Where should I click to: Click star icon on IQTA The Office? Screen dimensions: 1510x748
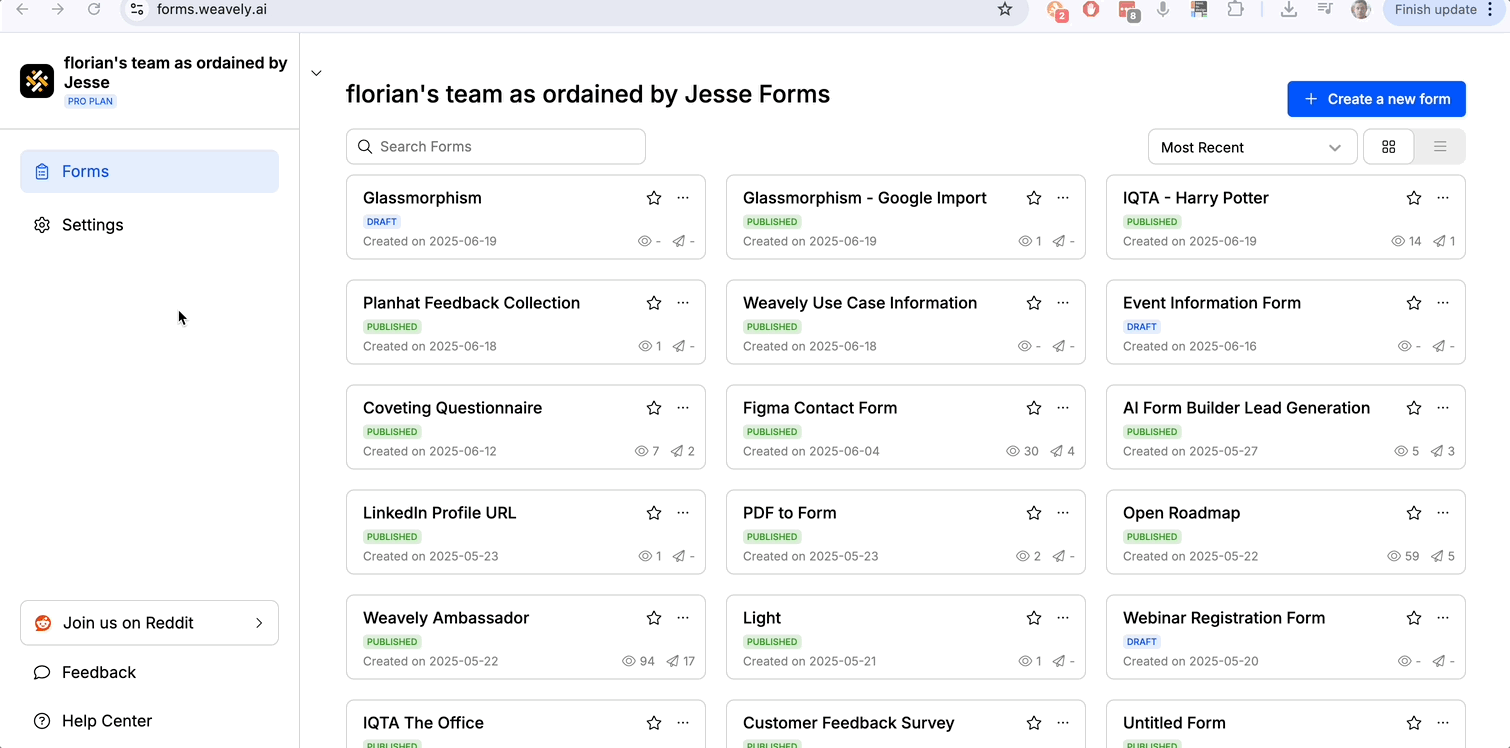pyautogui.click(x=654, y=723)
